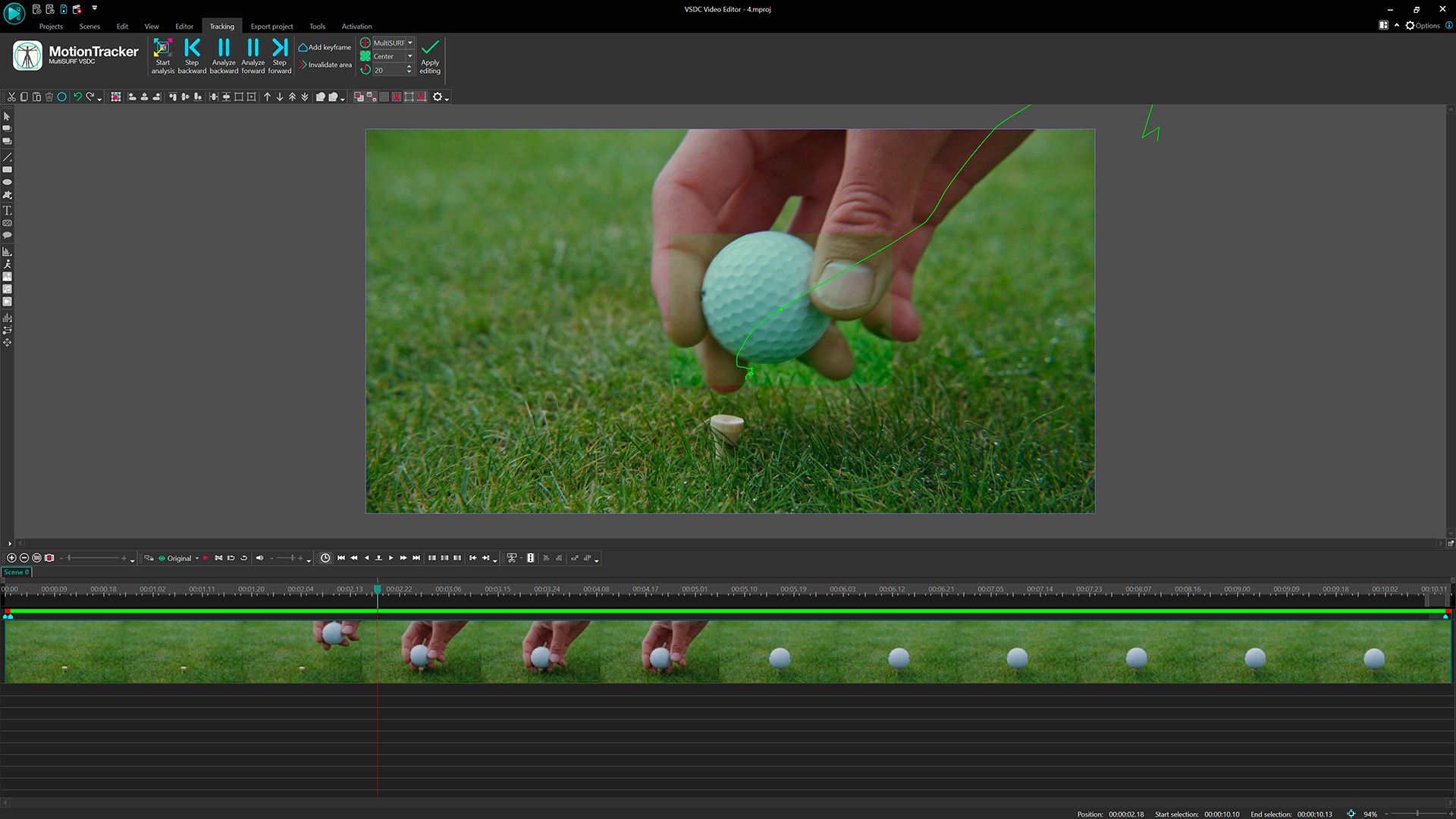Screen dimensions: 1456x819
Task: Select the Start analysis tool in MotionTracker
Action: (x=163, y=55)
